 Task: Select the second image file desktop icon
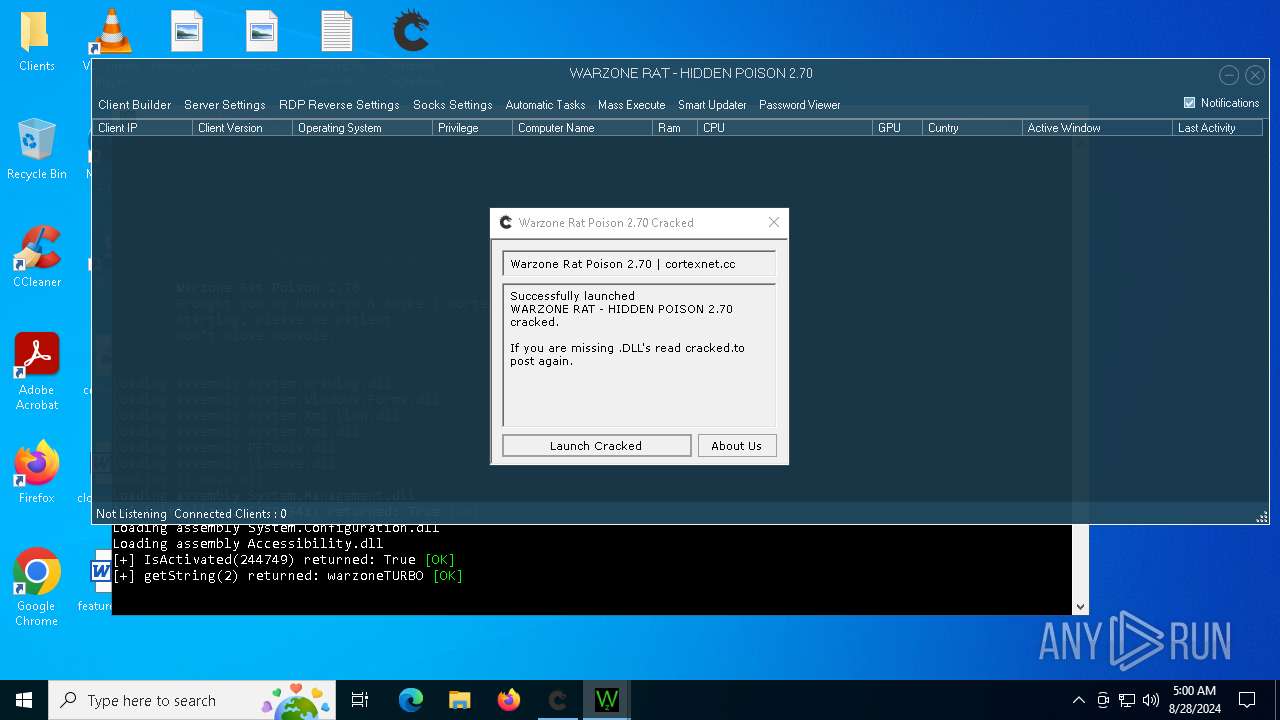coord(262,31)
